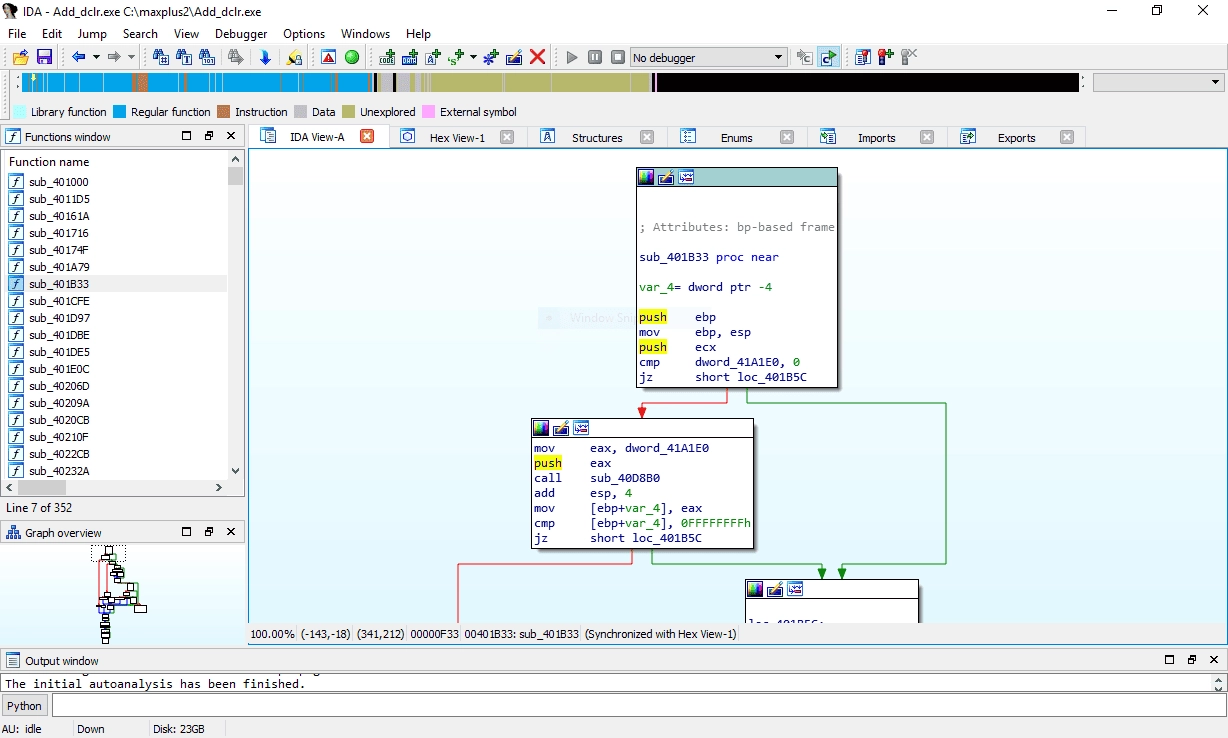Float the Functions window panel
Screen dimensions: 1228x738
(209, 136)
